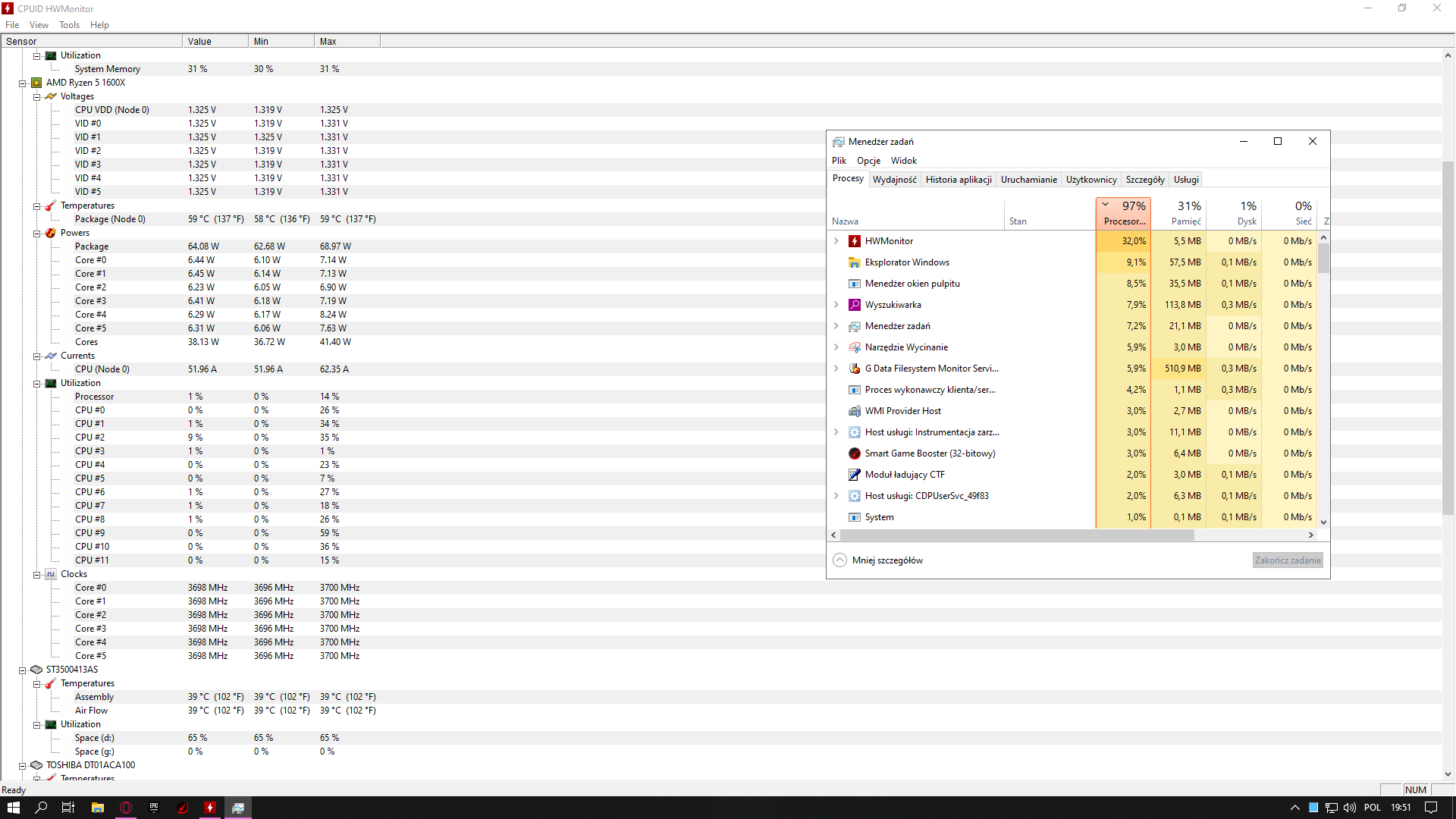Click the HWMonitor vertical scrollbar thumb
1456x819 pixels.
[x=1448, y=337]
